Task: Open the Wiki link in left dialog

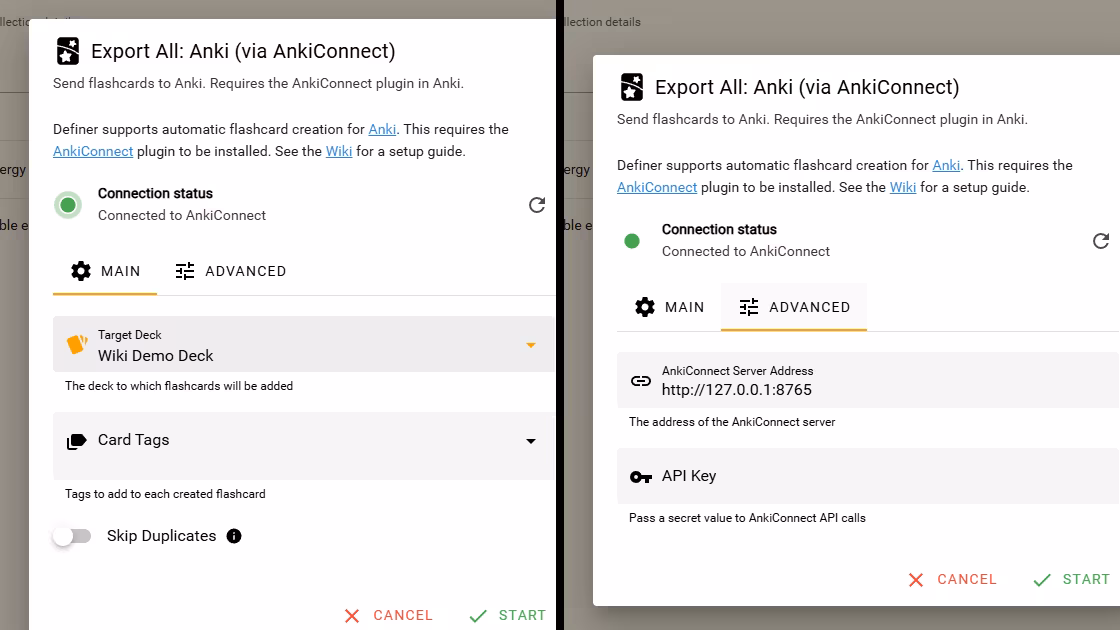Action: pos(339,151)
